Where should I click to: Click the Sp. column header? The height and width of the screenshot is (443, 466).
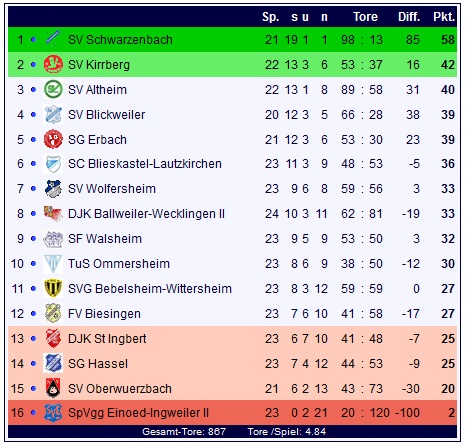[x=270, y=17]
